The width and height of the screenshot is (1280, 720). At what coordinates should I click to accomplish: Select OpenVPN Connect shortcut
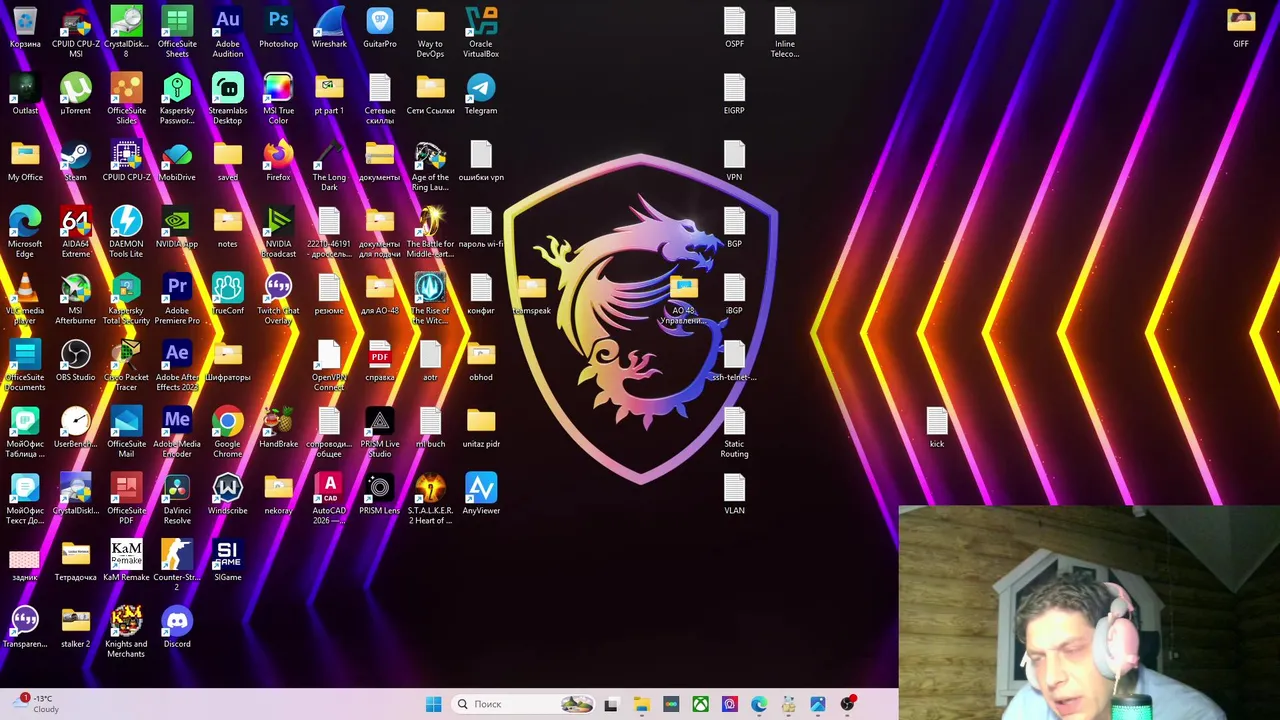329,365
